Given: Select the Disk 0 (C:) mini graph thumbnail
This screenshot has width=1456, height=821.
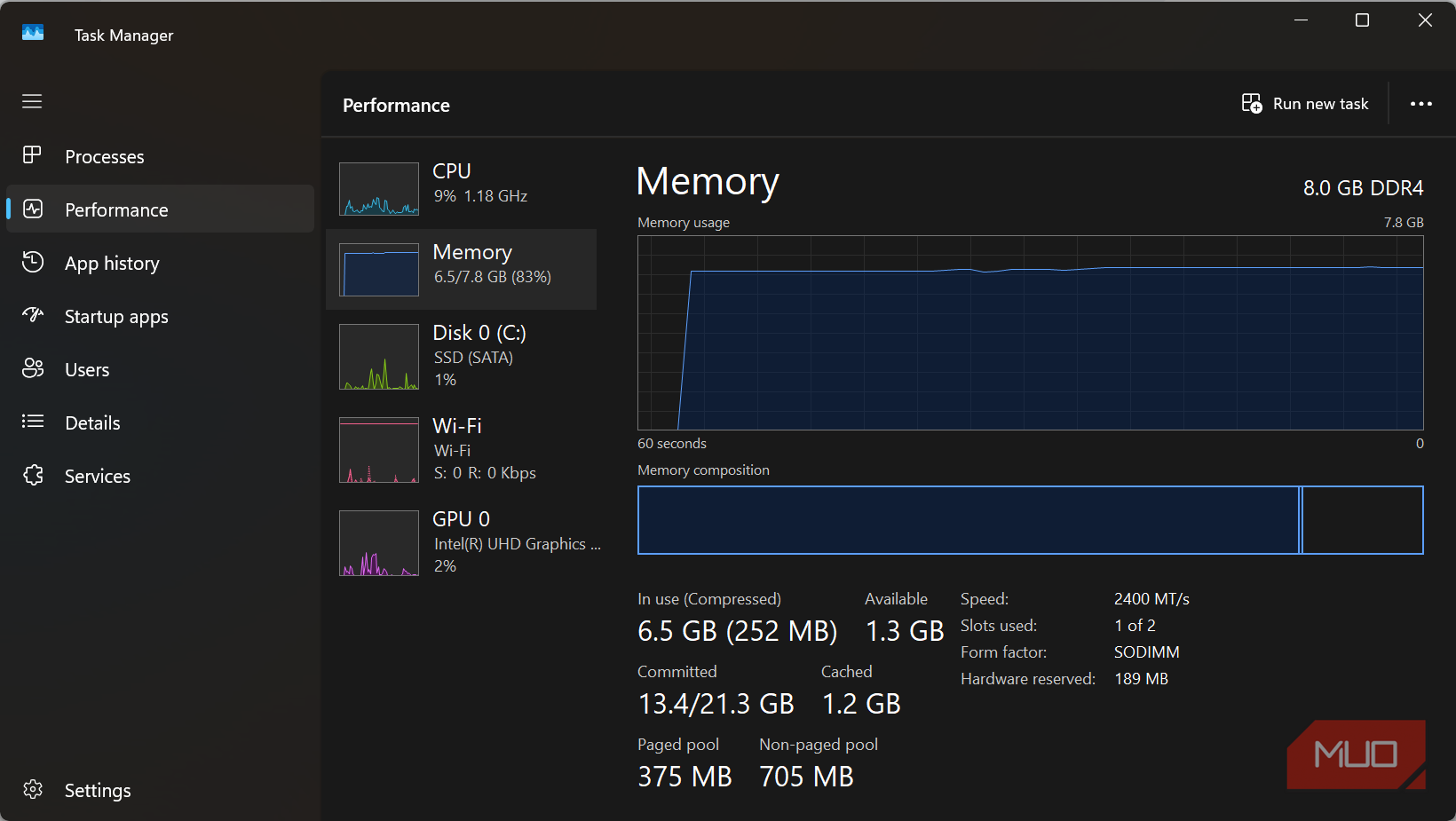Looking at the screenshot, I should point(379,357).
